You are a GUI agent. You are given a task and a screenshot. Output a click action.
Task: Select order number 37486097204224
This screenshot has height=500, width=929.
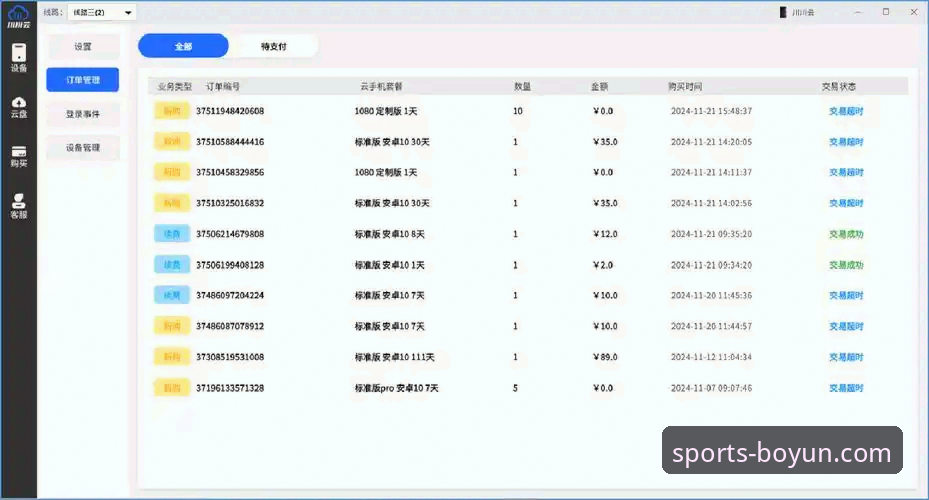230,295
